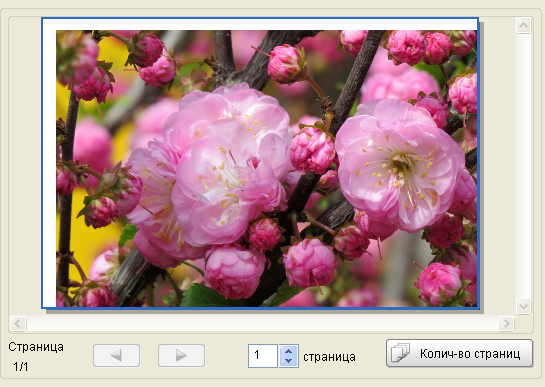Decrease page number with spinner down arrow
545x387 pixels.
288,361
